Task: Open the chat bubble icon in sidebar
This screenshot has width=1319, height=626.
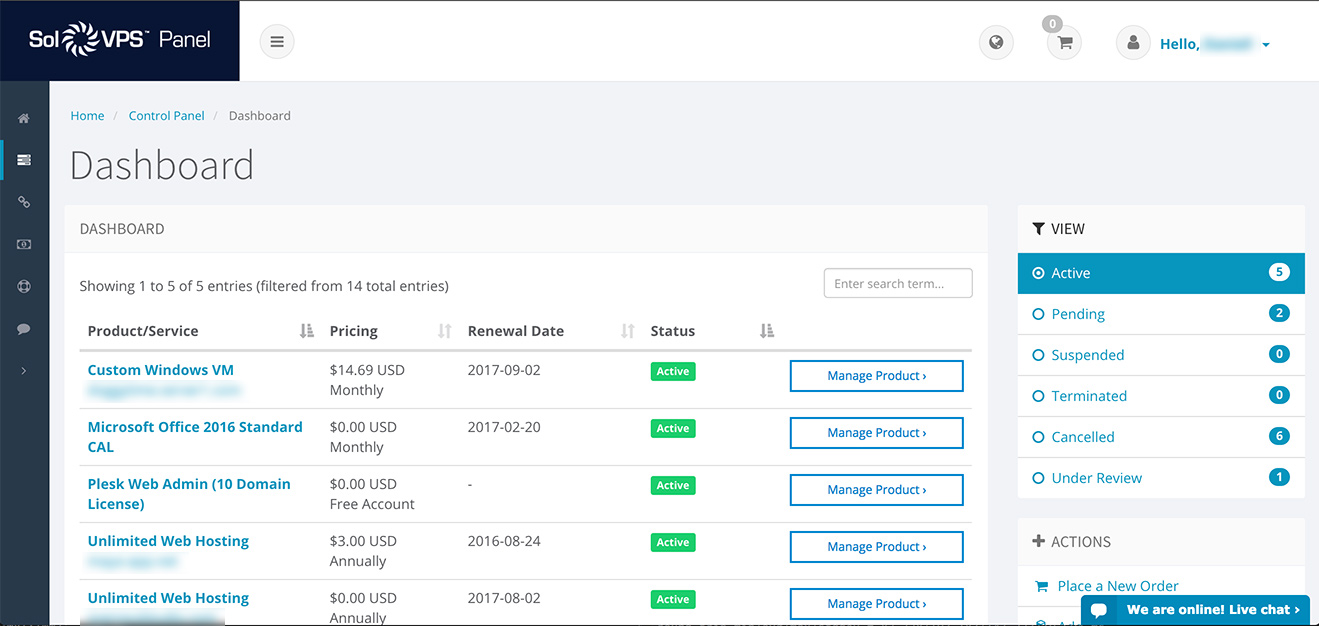Action: [x=24, y=328]
